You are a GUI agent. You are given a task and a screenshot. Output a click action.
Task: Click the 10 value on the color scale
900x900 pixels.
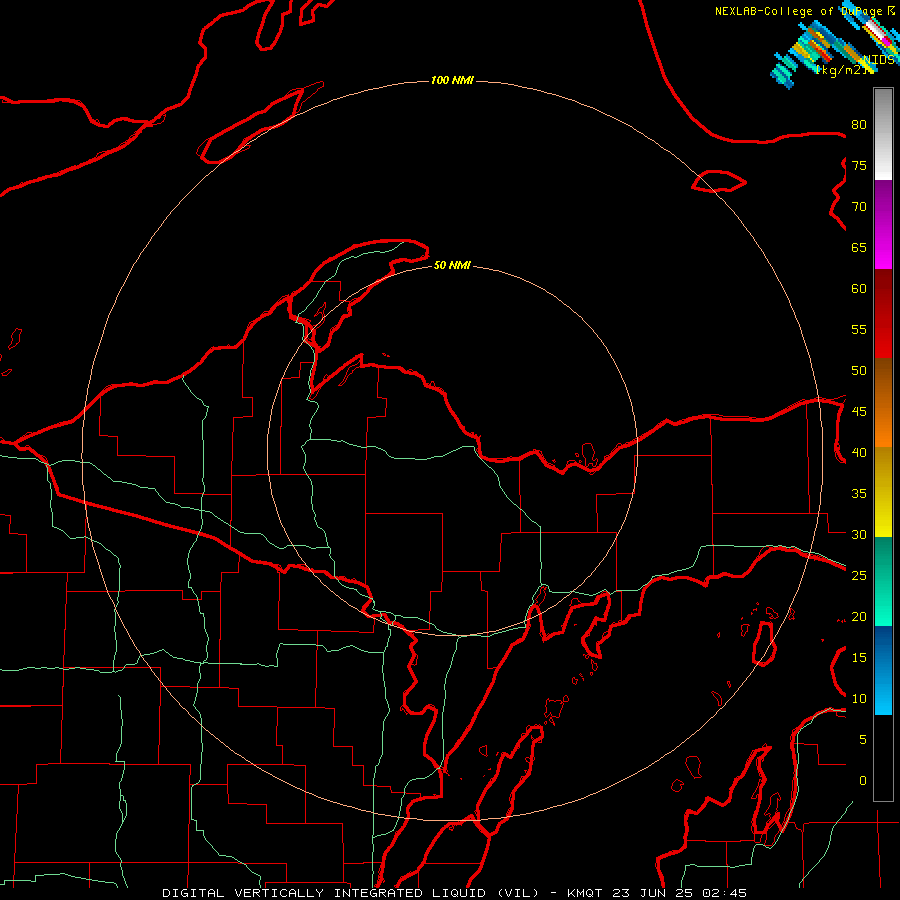pyautogui.click(x=859, y=699)
